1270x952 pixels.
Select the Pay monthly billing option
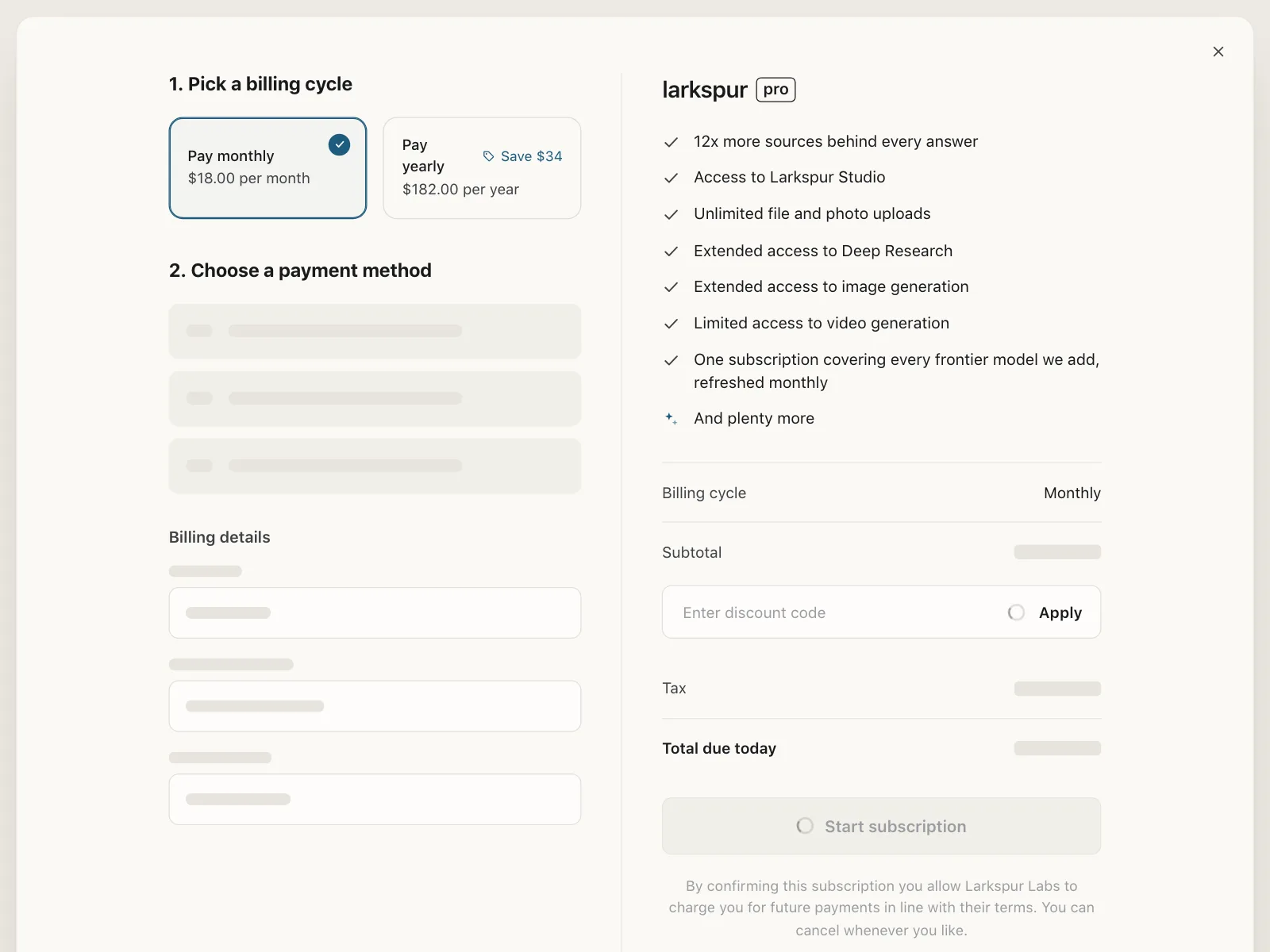point(267,168)
